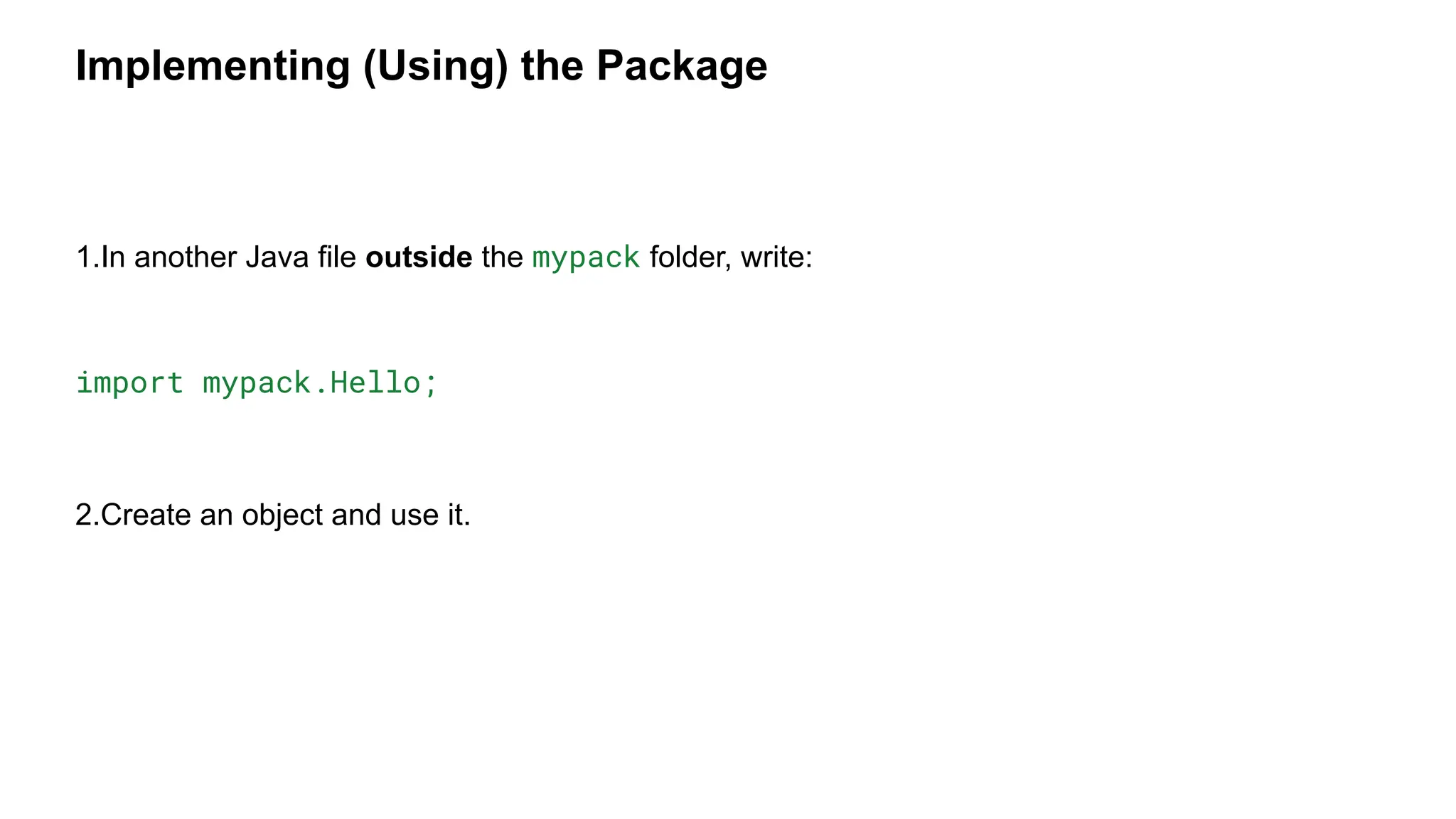This screenshot has width=1456, height=819.
Task: Click the green 'mypack' in step one
Action: point(586,257)
